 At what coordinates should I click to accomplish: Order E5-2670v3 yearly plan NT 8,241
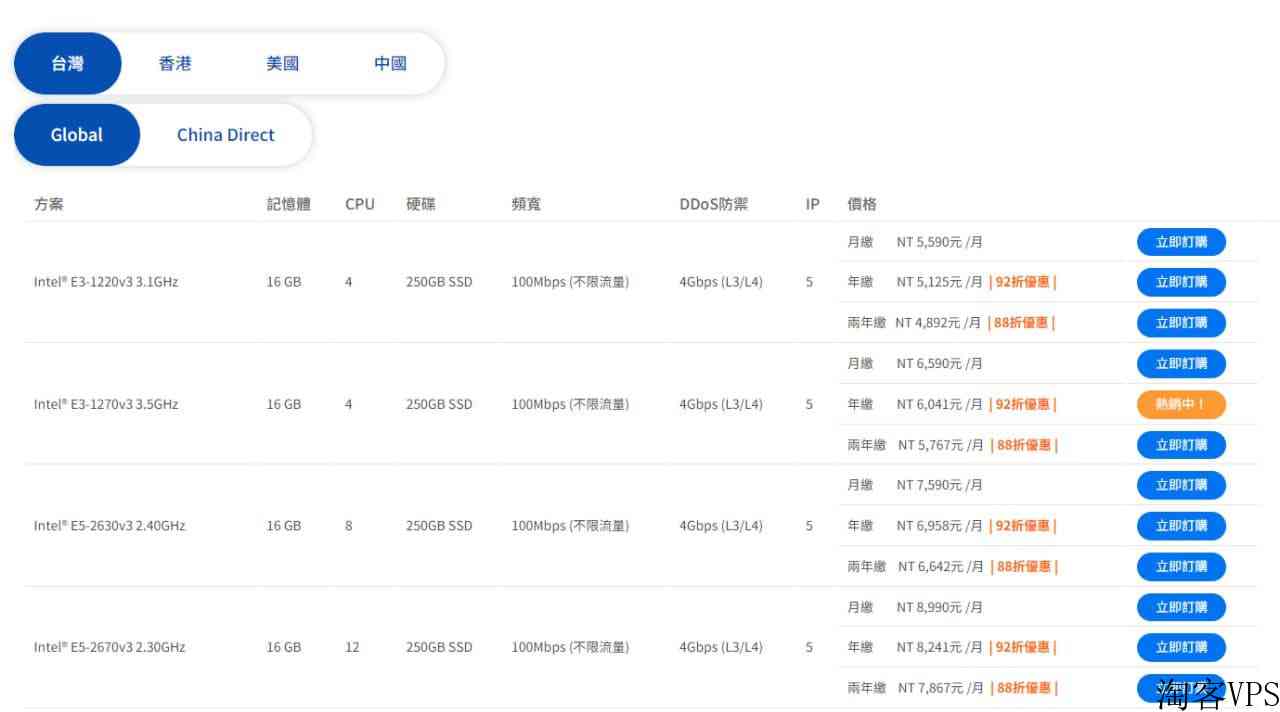tap(1181, 648)
